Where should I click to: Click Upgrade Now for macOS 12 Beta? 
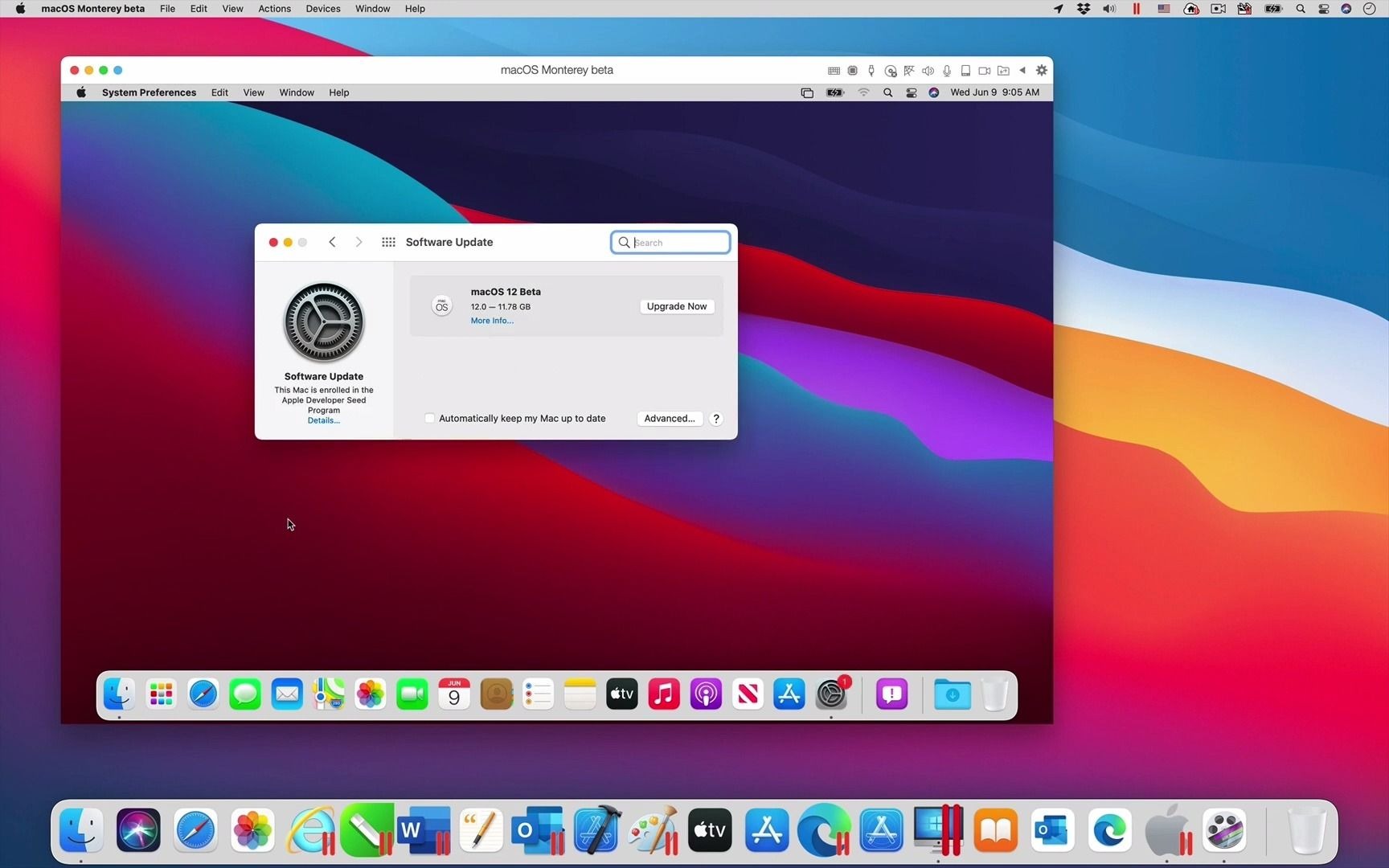677,306
